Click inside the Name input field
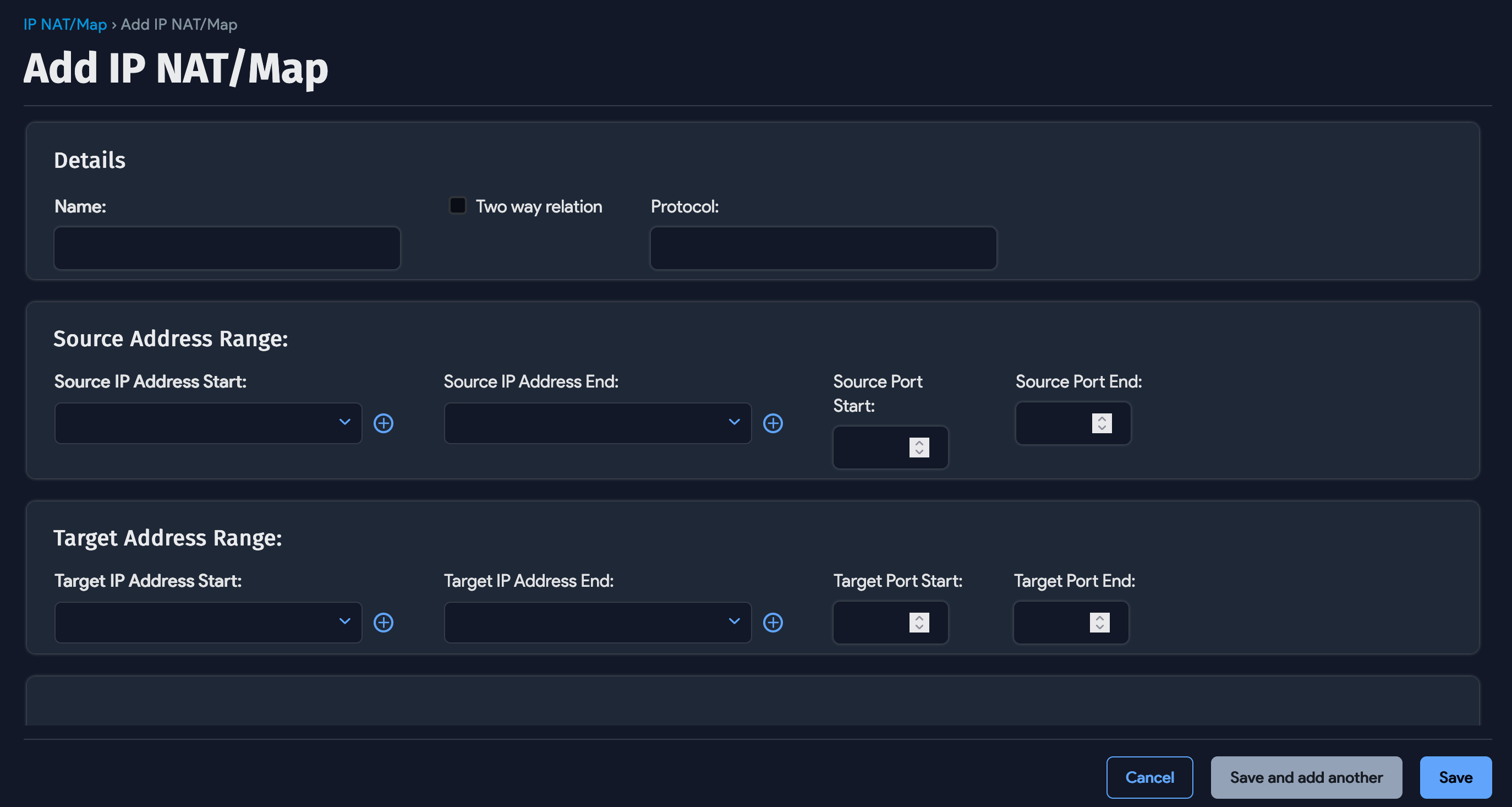Image resolution: width=1512 pixels, height=807 pixels. coord(227,248)
